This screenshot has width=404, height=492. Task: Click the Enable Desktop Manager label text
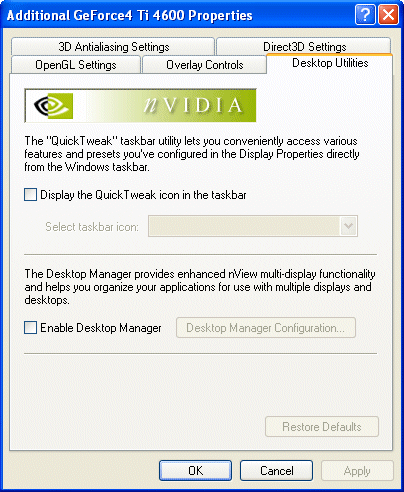coord(101,328)
